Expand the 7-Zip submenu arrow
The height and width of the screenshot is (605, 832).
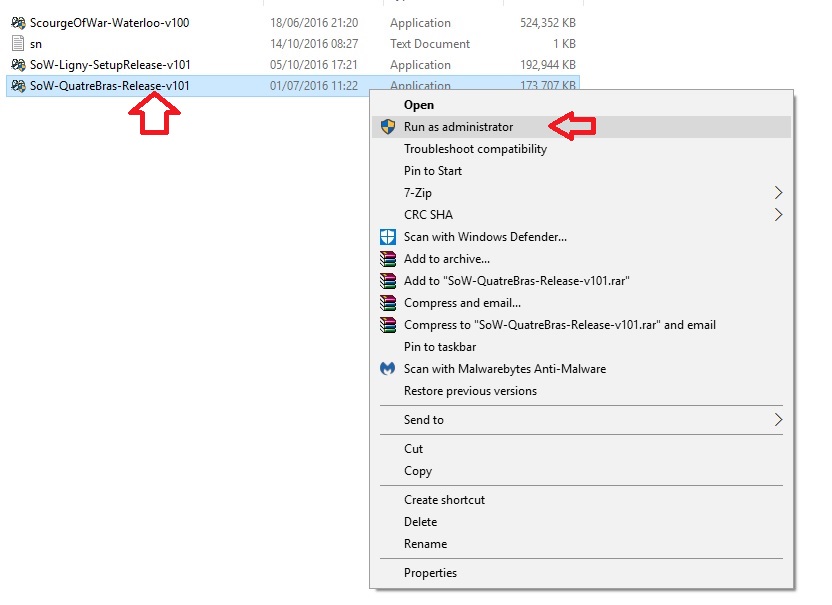[x=778, y=193]
